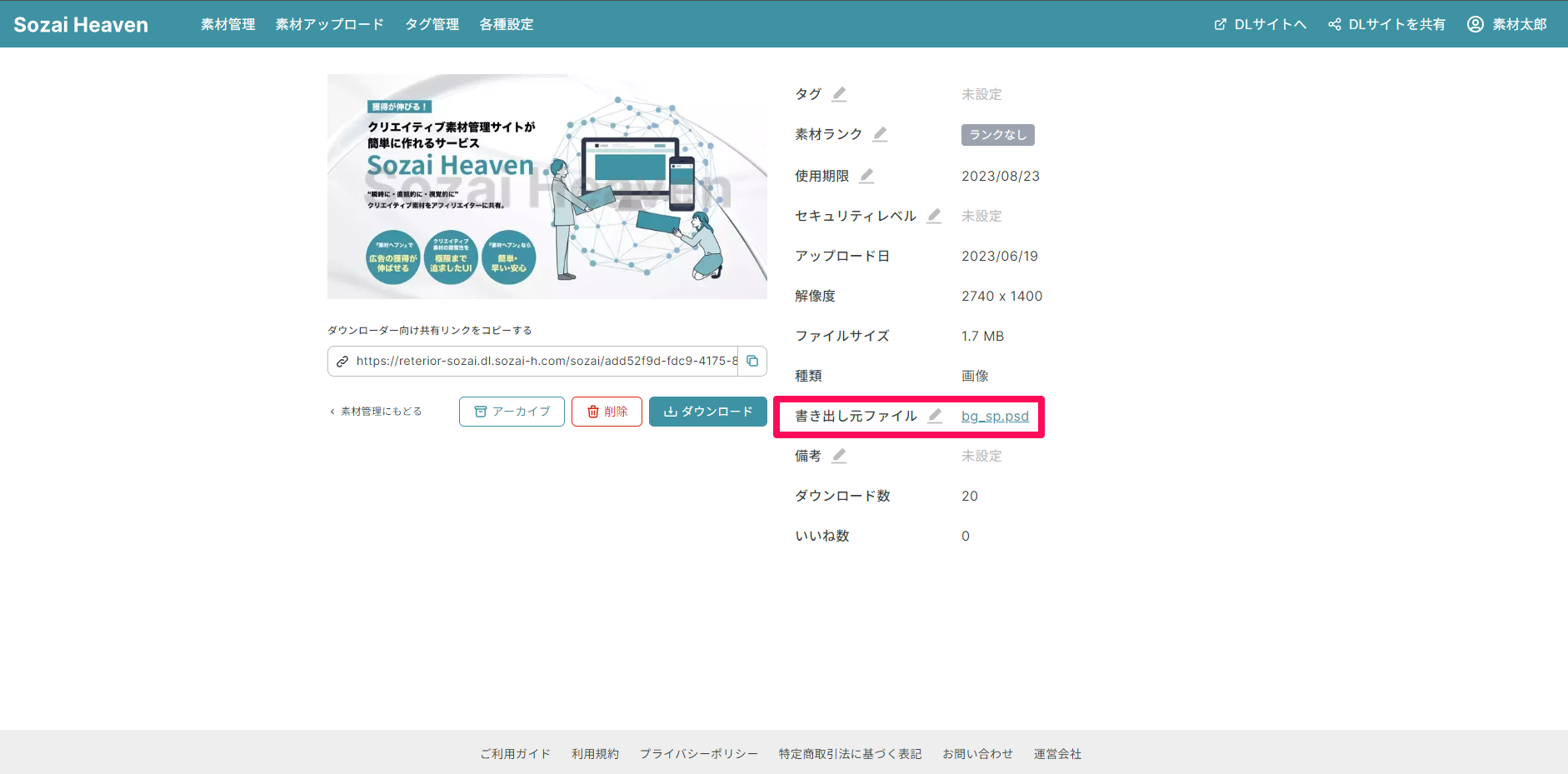Image resolution: width=1568 pixels, height=774 pixels.
Task: Go back via 素材管理にもどる link
Action: click(x=376, y=412)
